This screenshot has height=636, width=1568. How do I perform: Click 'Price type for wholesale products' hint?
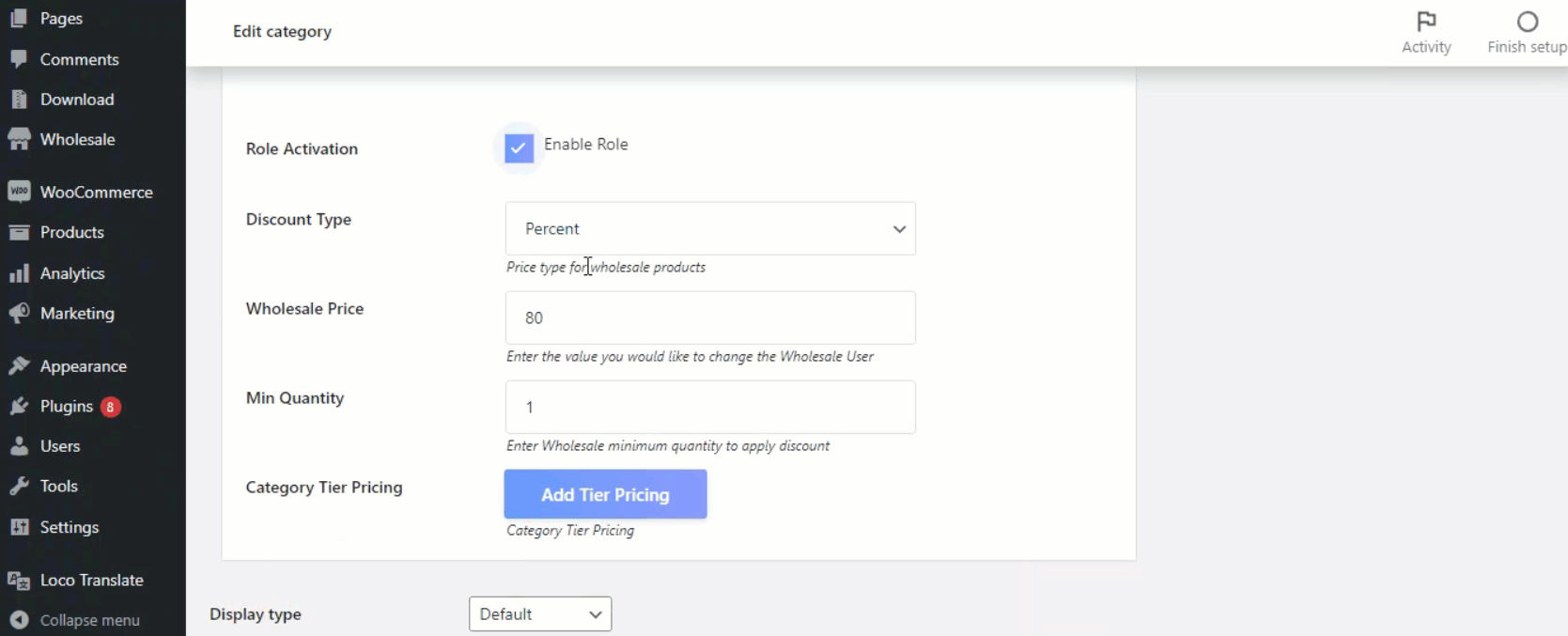(x=606, y=267)
